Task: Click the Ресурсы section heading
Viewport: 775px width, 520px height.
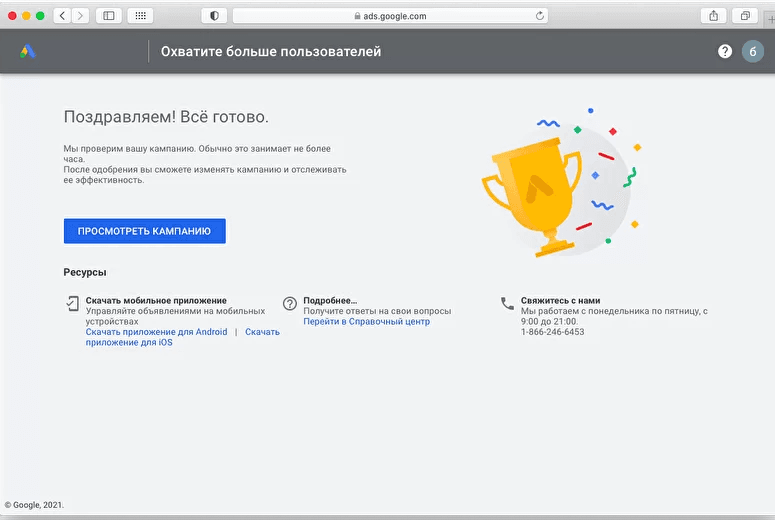Action: (x=85, y=272)
